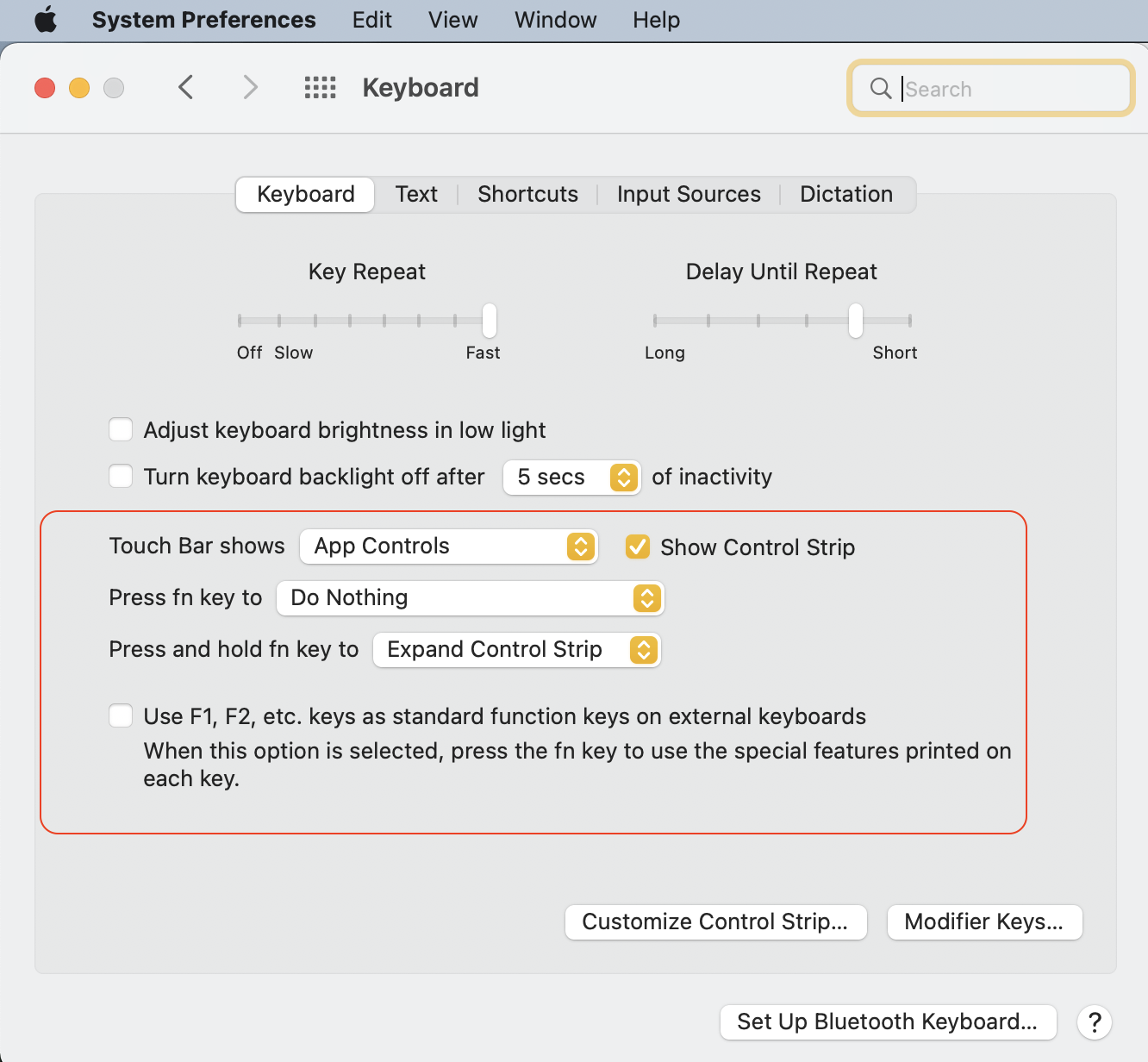
Task: Open Modifier Keys settings
Action: pyautogui.click(x=984, y=921)
